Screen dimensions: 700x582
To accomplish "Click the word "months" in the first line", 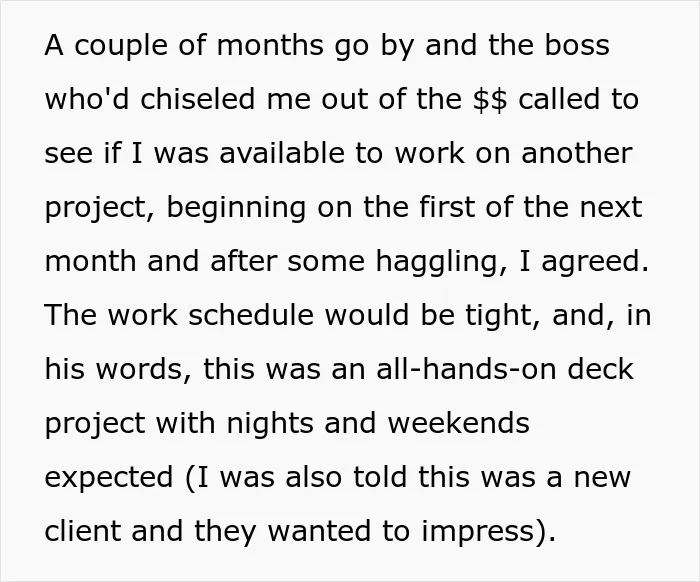I will point(270,45).
